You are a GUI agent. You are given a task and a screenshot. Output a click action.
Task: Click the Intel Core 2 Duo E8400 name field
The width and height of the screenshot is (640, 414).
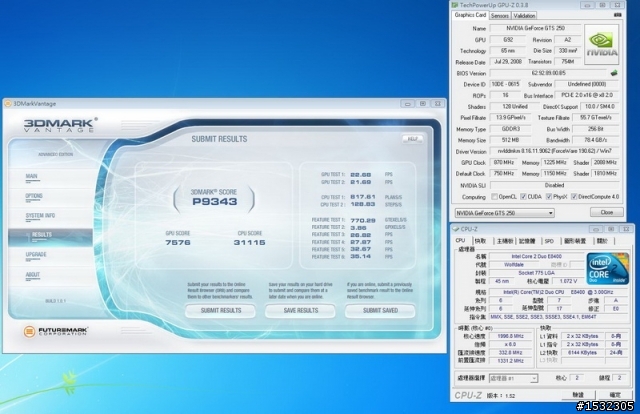click(x=536, y=256)
